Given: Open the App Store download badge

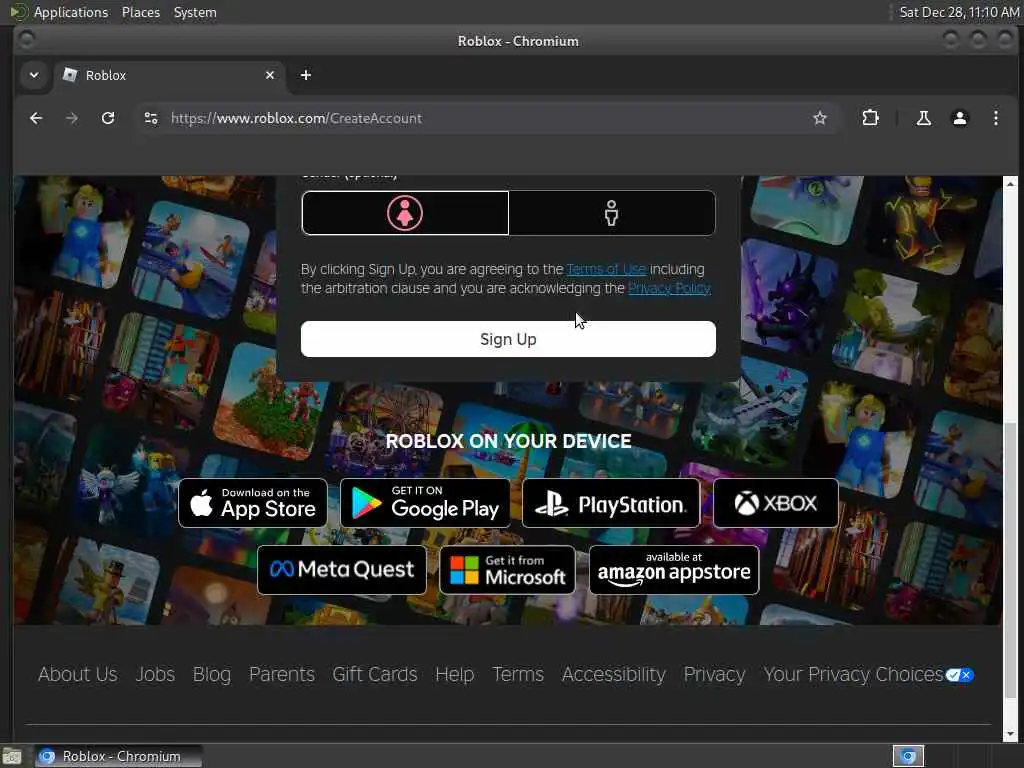Looking at the screenshot, I should [x=253, y=503].
